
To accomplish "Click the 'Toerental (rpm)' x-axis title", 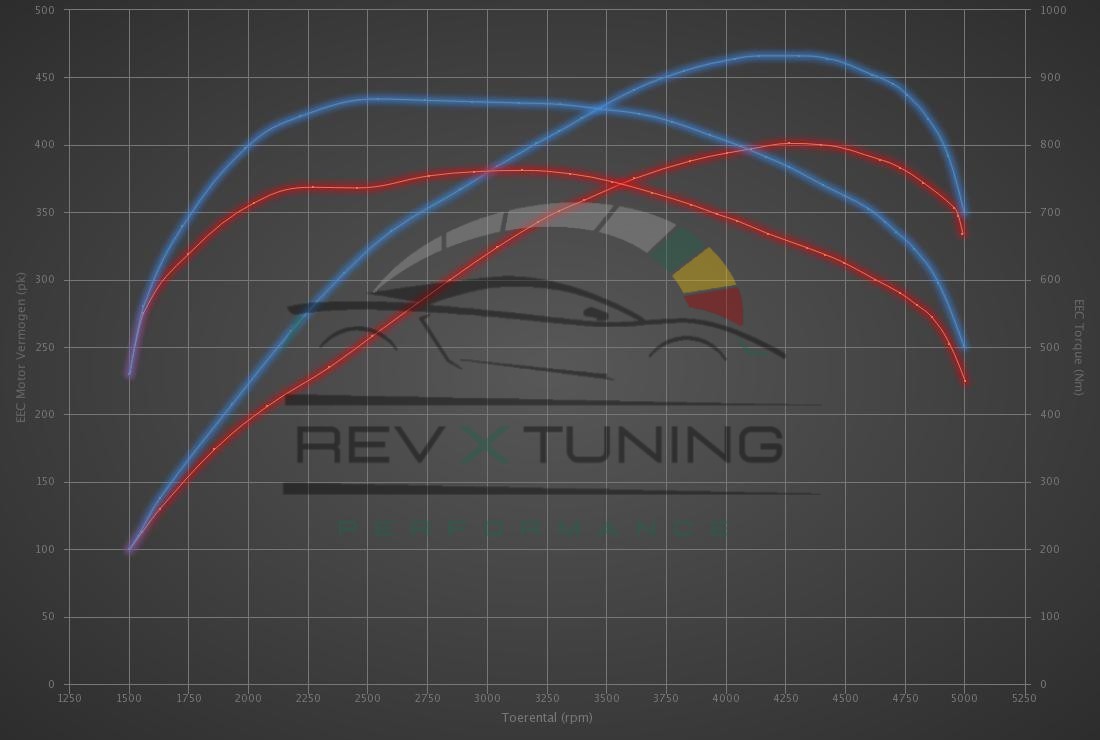I will click(x=547, y=718).
